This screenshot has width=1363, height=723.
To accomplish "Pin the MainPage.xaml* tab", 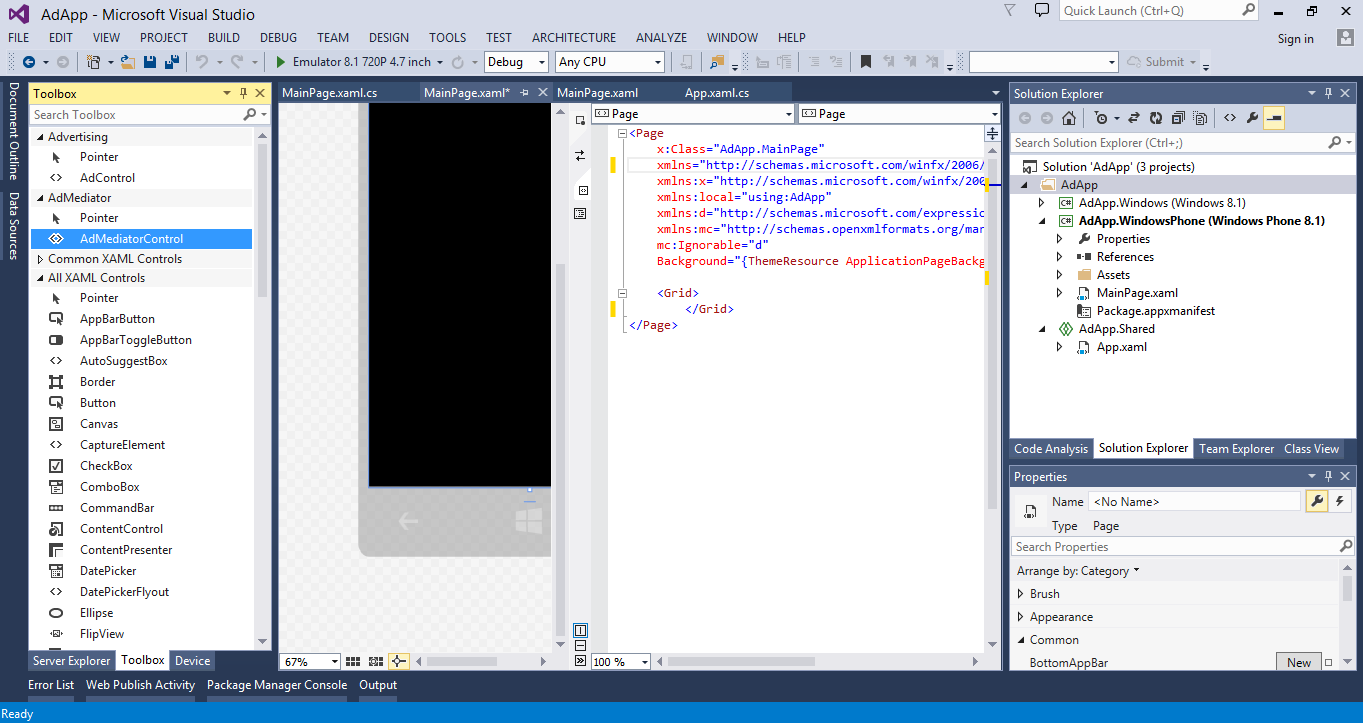I will coord(524,93).
